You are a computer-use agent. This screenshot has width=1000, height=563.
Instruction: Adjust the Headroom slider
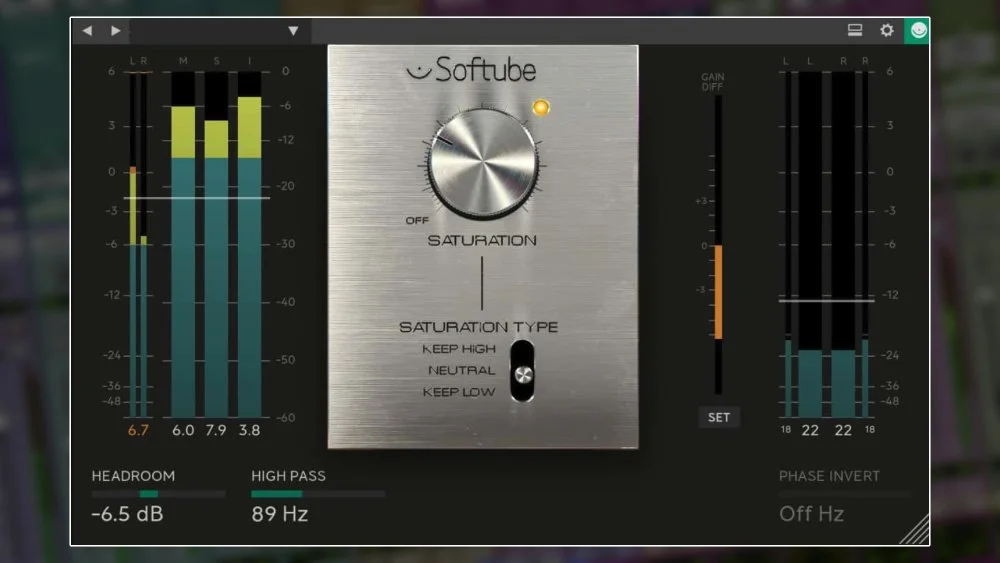pos(158,494)
